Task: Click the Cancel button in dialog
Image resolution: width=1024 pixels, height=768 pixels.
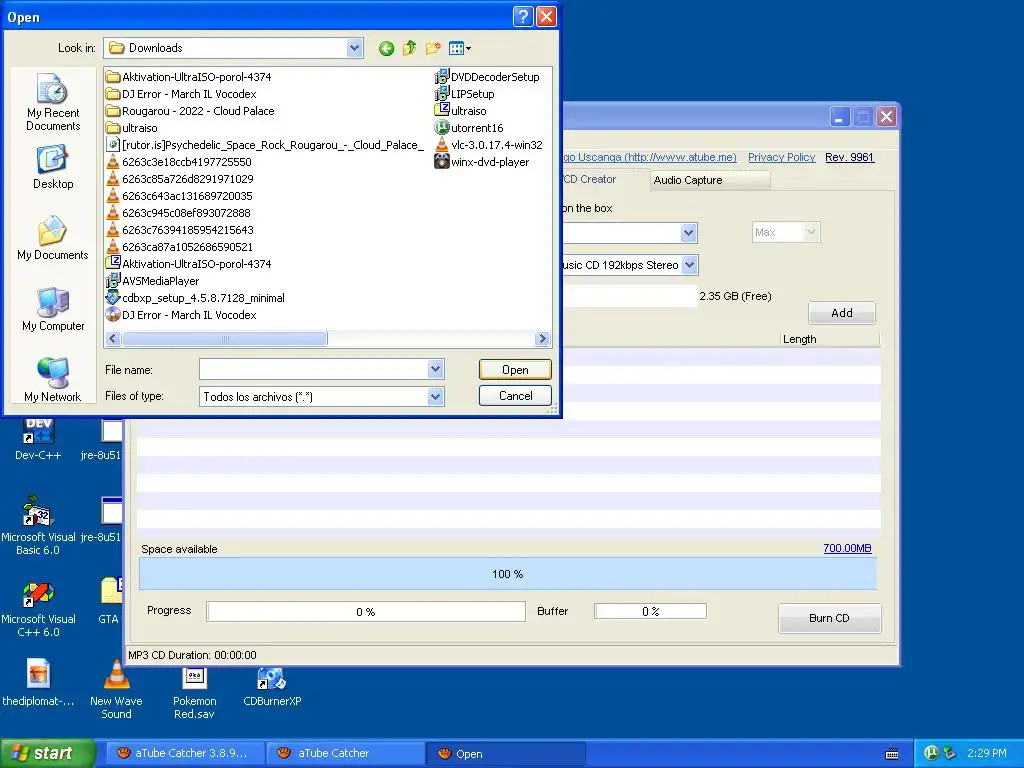Action: point(515,396)
